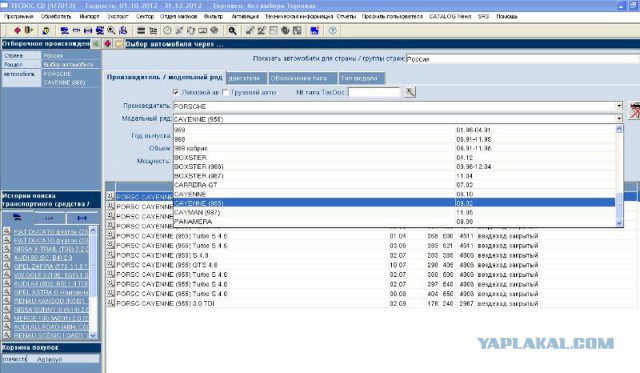Image resolution: width=640 pixels, height=373 pixels.
Task: Click the TecDoc type number input field
Action: 374,92
